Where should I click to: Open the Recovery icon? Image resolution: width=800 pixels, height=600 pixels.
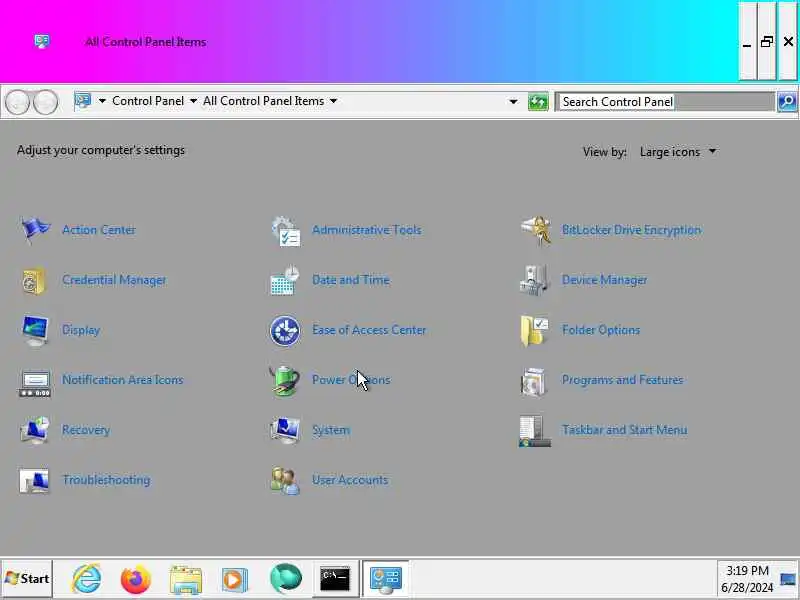35,430
